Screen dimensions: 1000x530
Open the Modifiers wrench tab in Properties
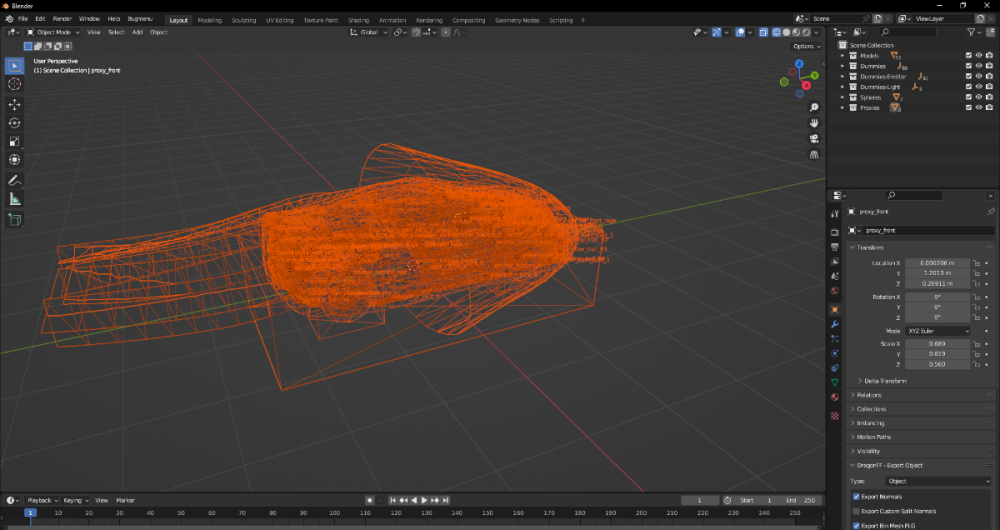835,324
